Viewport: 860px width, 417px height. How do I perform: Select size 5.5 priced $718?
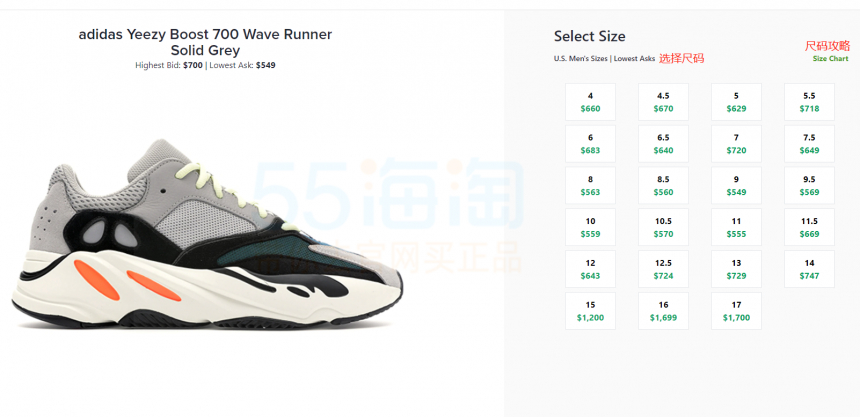coord(809,102)
